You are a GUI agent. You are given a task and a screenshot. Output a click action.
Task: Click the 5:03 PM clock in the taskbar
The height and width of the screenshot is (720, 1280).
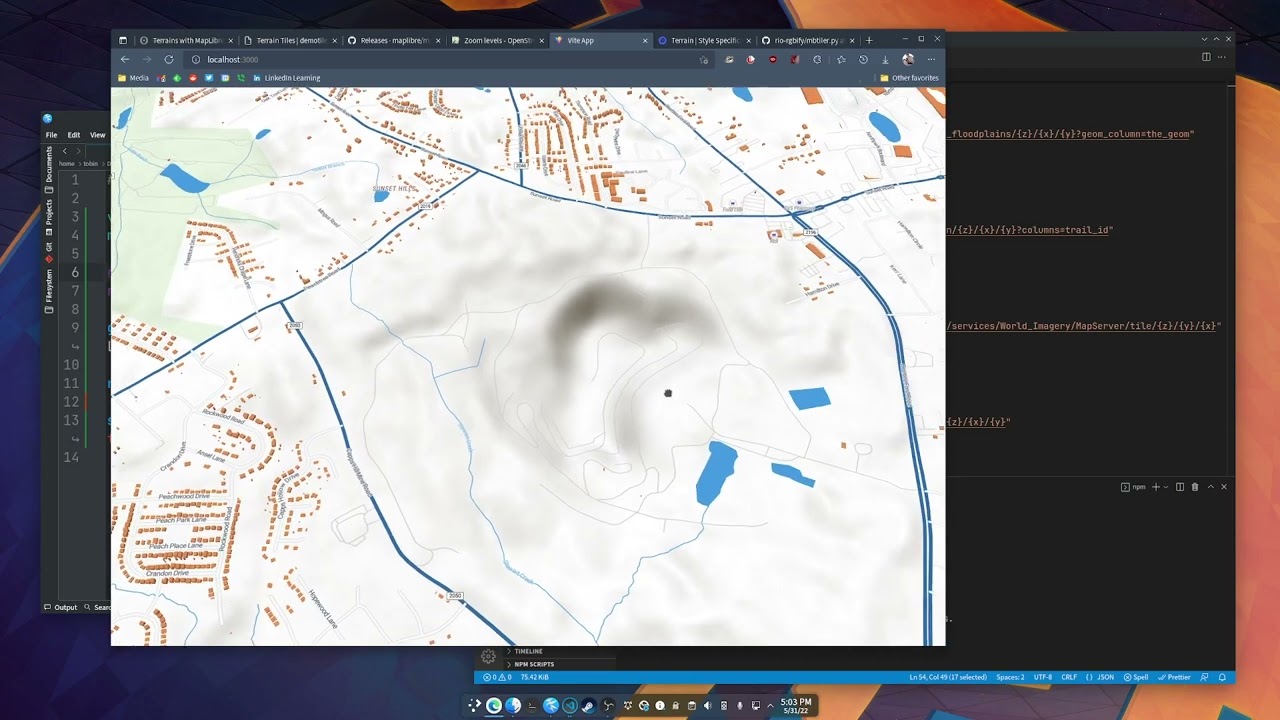[x=796, y=705]
